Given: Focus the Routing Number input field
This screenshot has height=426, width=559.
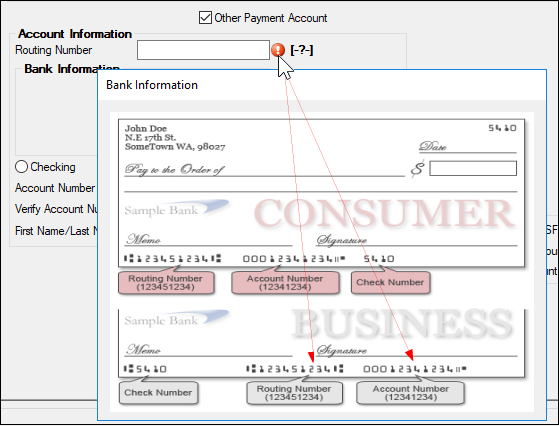Looking at the screenshot, I should pos(203,50).
